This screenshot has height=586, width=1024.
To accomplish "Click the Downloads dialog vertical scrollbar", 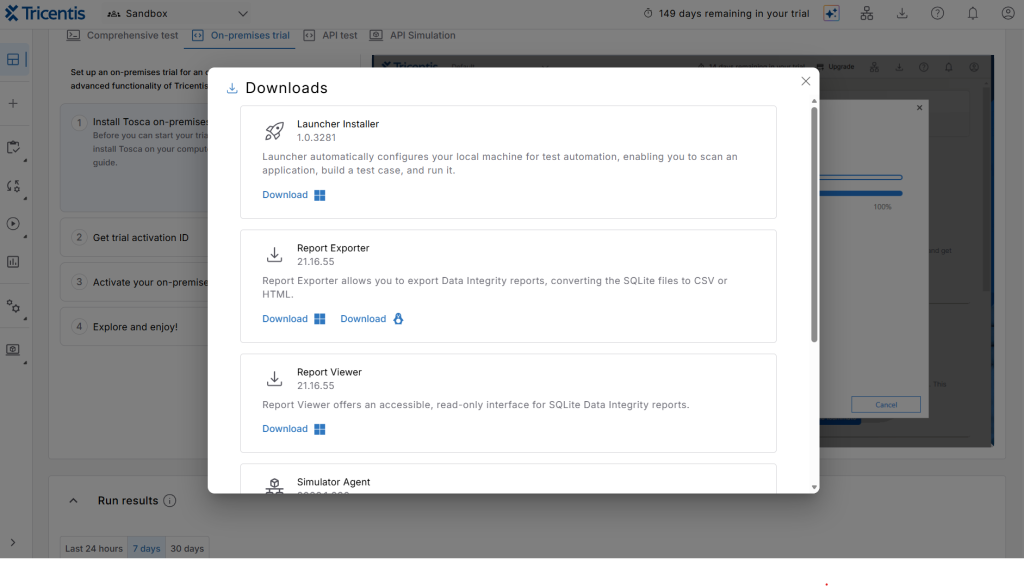I will (814, 224).
